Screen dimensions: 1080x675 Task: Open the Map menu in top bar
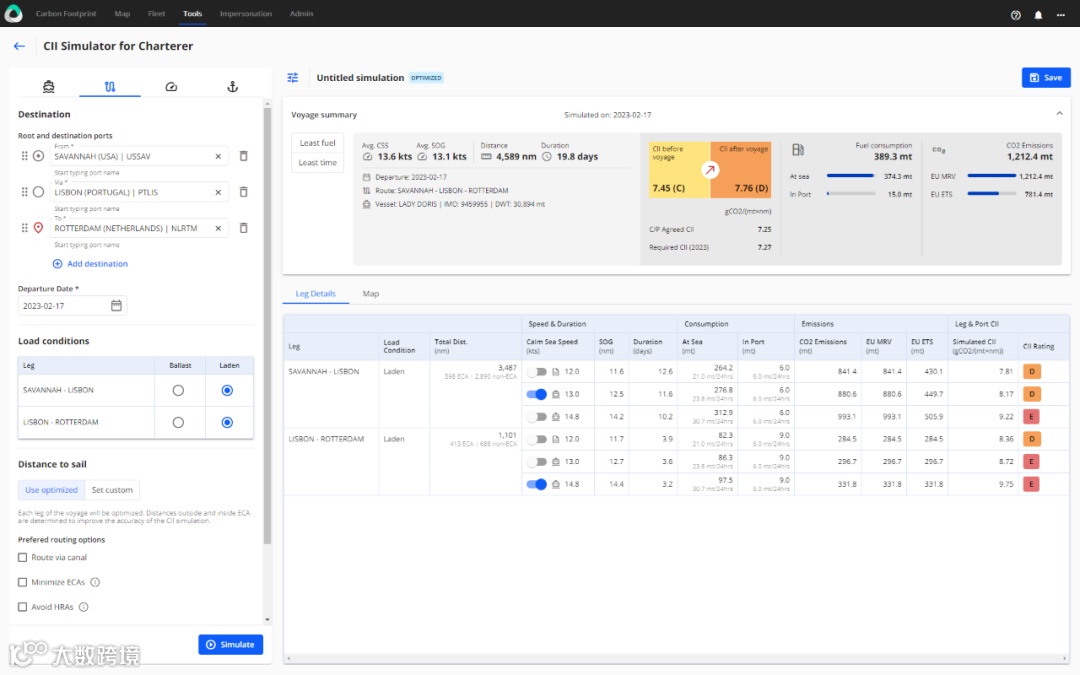(122, 14)
